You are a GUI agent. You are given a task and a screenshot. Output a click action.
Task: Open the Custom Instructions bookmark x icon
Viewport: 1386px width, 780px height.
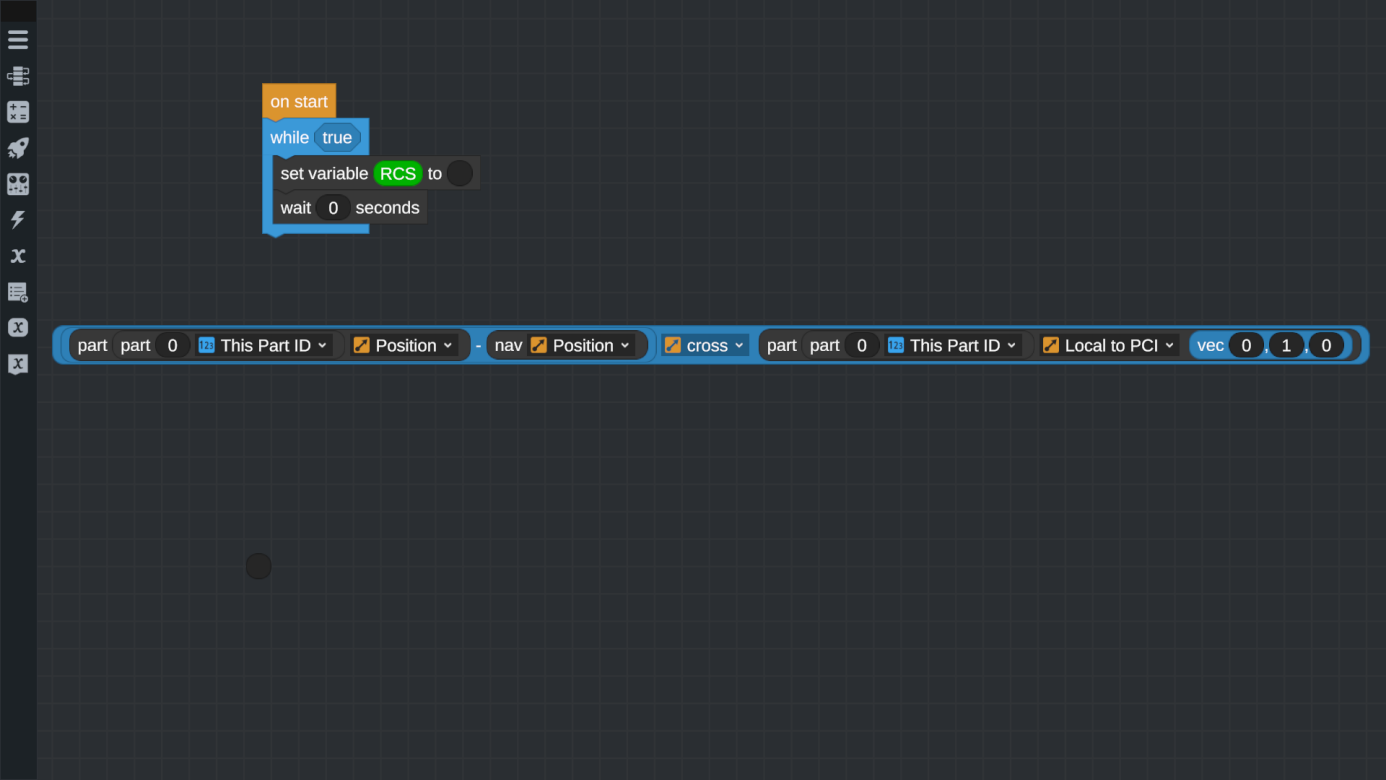(18, 364)
